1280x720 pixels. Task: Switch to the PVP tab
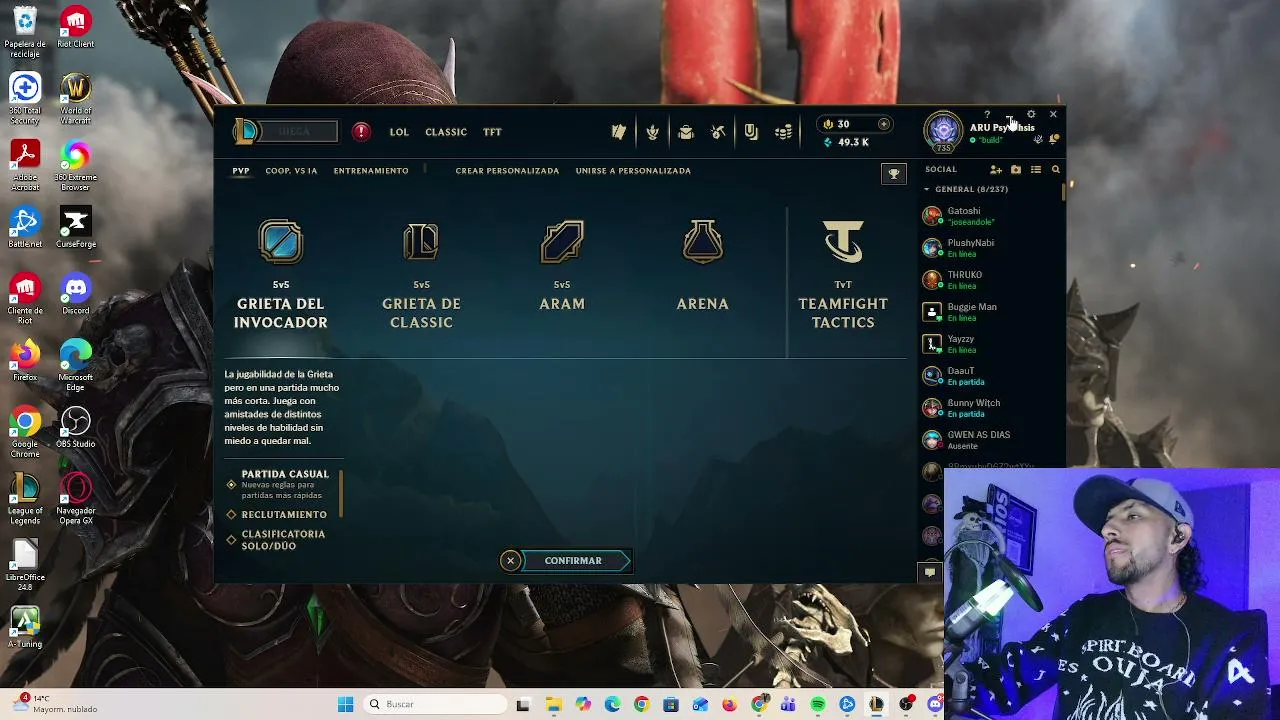(x=241, y=171)
